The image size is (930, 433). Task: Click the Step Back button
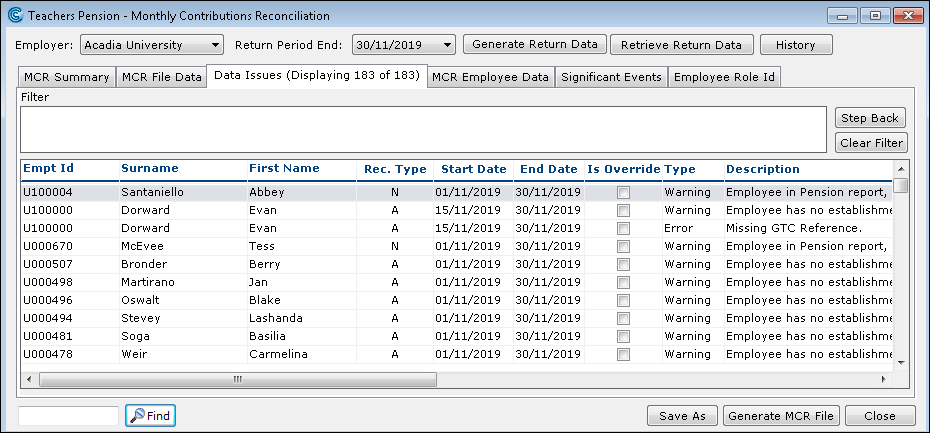tap(870, 118)
